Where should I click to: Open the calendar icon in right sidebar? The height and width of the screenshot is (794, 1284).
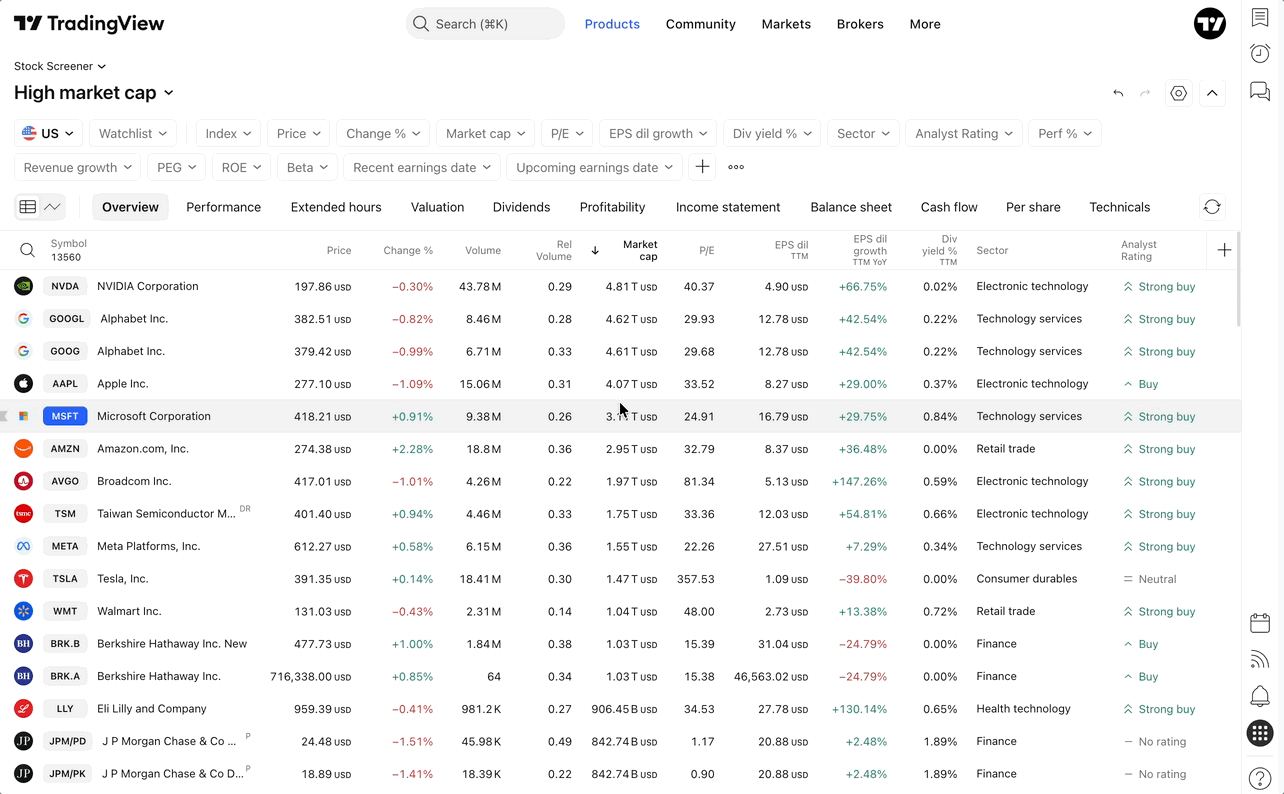(1260, 623)
